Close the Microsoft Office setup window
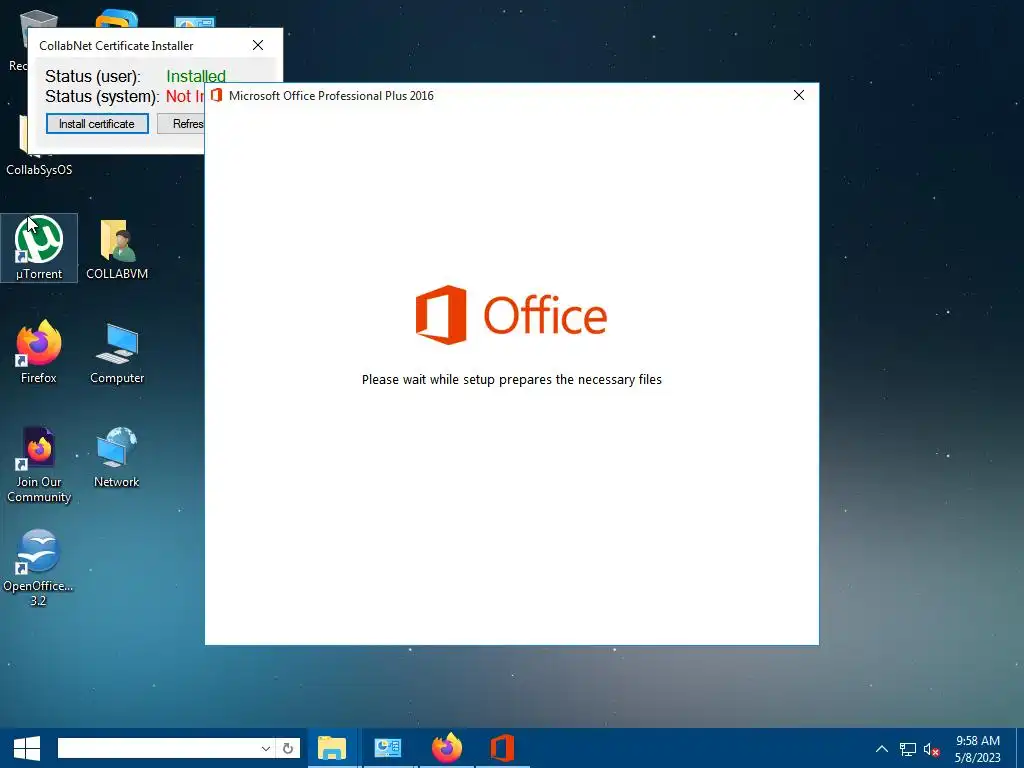 point(799,95)
